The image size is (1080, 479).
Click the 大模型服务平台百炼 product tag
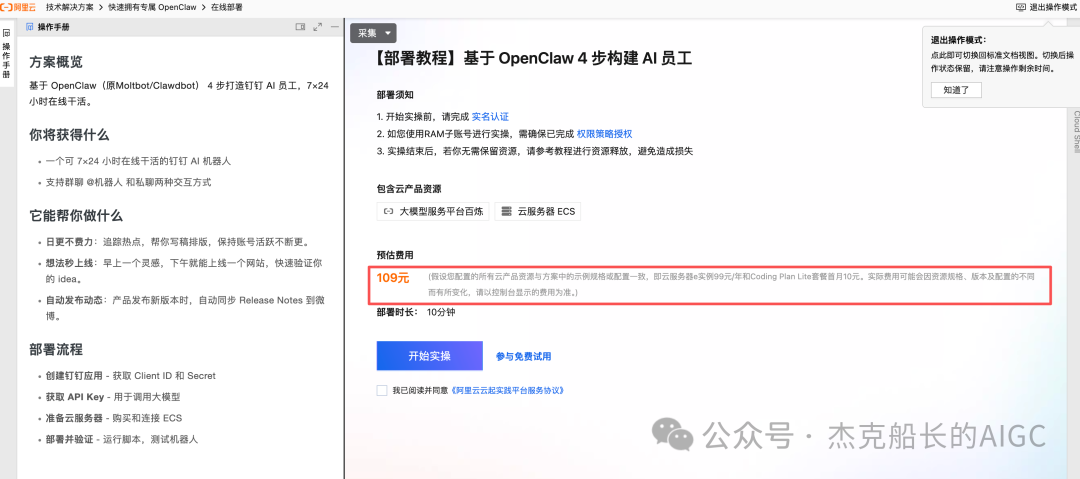coord(433,212)
